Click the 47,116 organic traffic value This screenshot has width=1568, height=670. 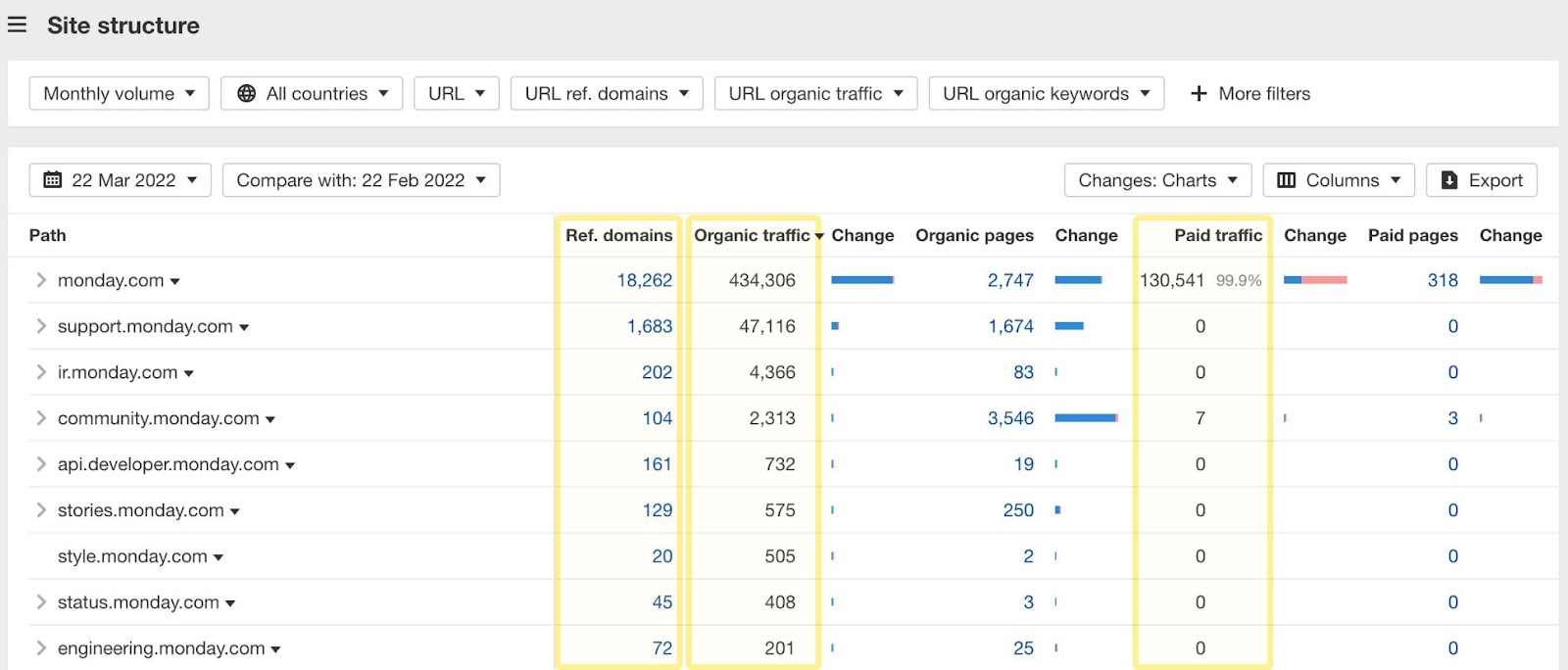[767, 326]
